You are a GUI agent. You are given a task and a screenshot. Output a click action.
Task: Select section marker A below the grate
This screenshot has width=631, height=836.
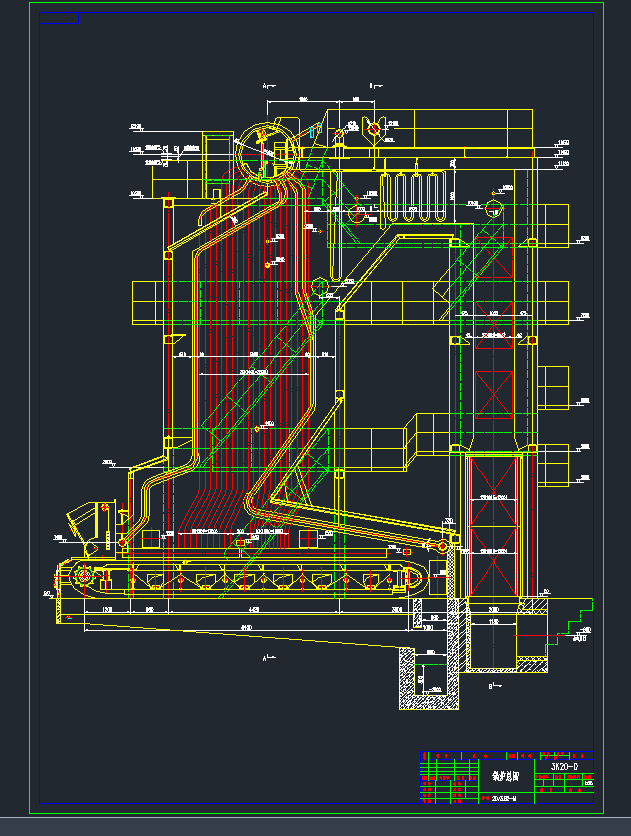point(266,658)
